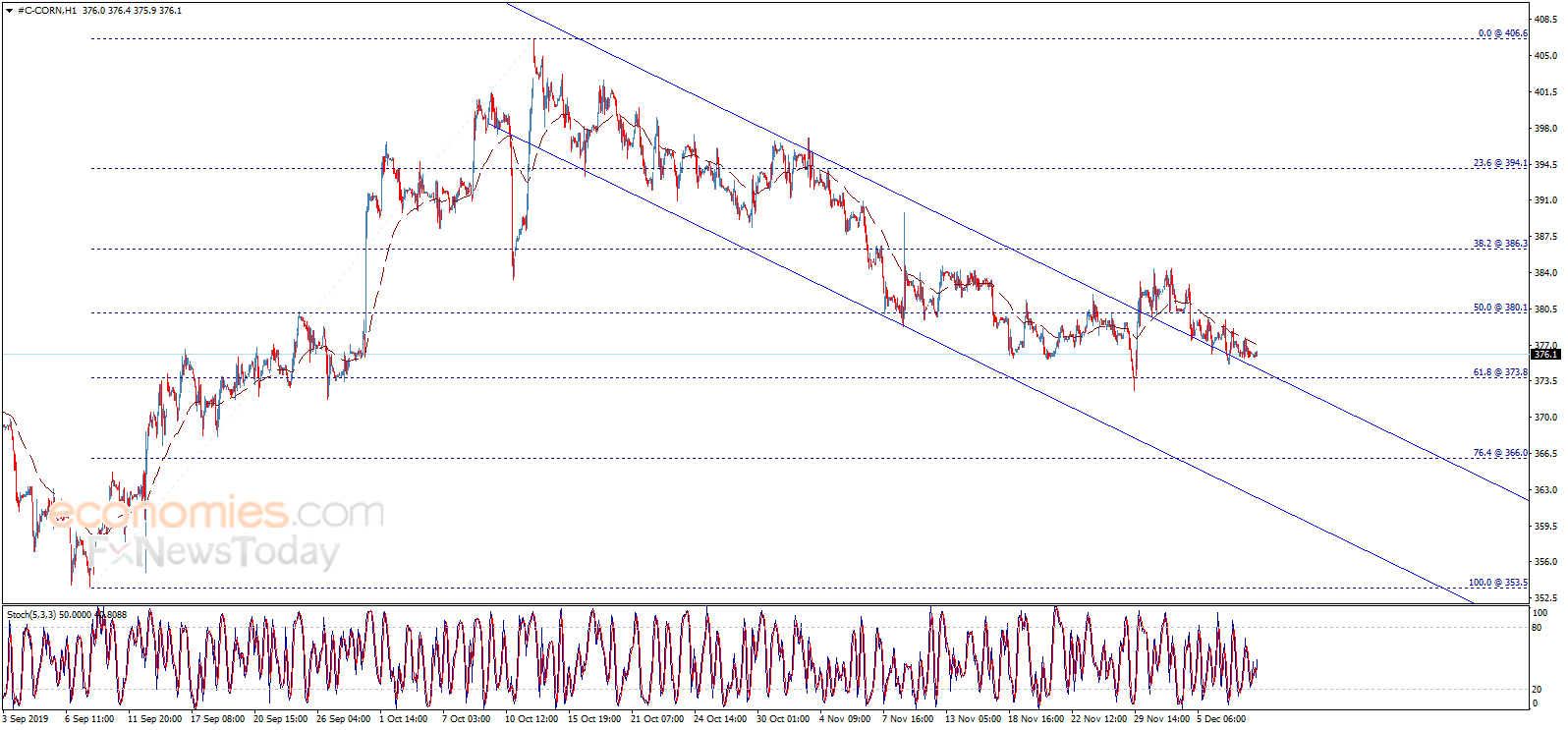1568x730 pixels.
Task: Open the dropdown arrow beside #C-CORN,H1
Action: (10, 11)
